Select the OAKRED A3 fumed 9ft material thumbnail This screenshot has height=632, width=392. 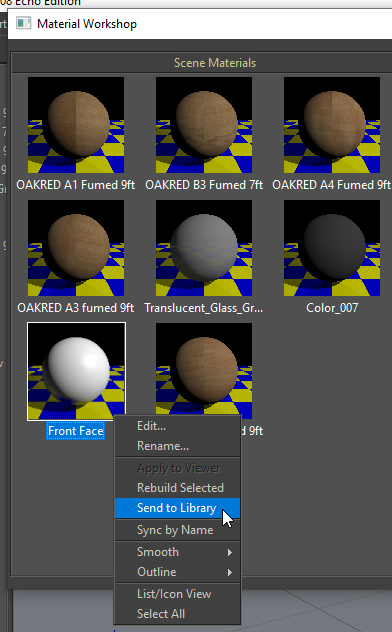point(76,248)
